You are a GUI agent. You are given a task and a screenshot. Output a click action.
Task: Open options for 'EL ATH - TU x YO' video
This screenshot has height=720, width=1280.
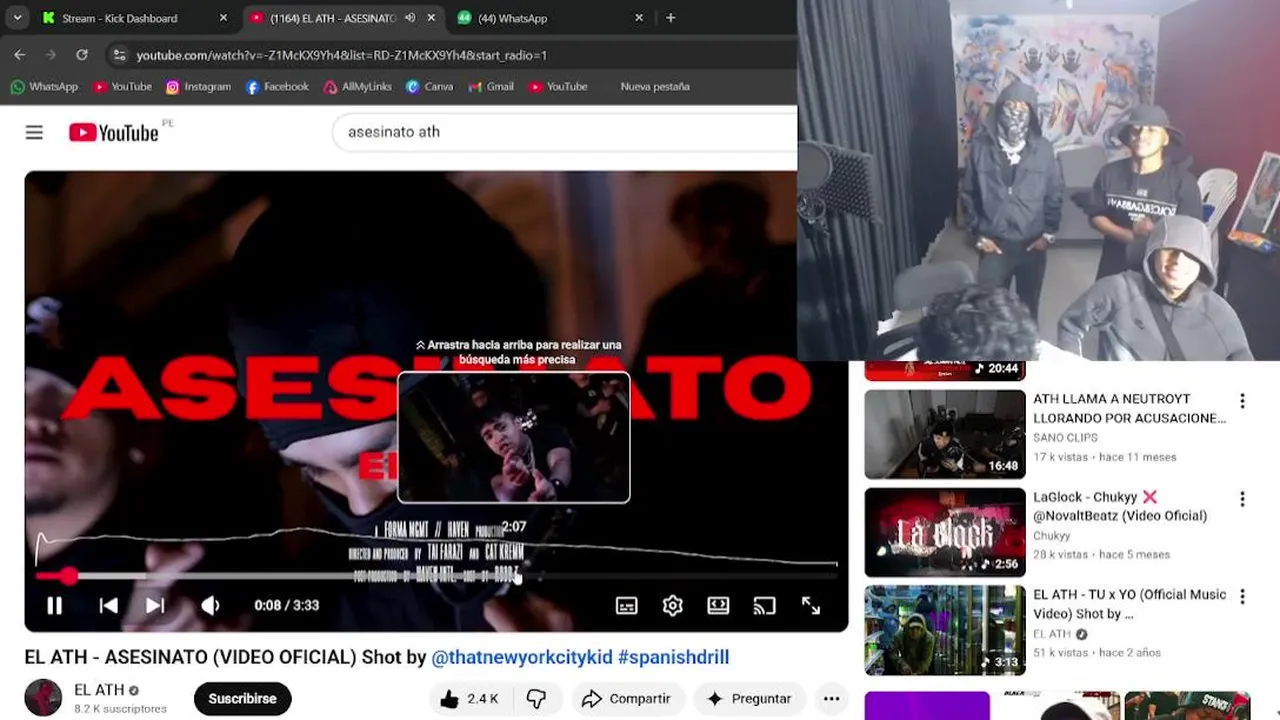tap(1242, 597)
